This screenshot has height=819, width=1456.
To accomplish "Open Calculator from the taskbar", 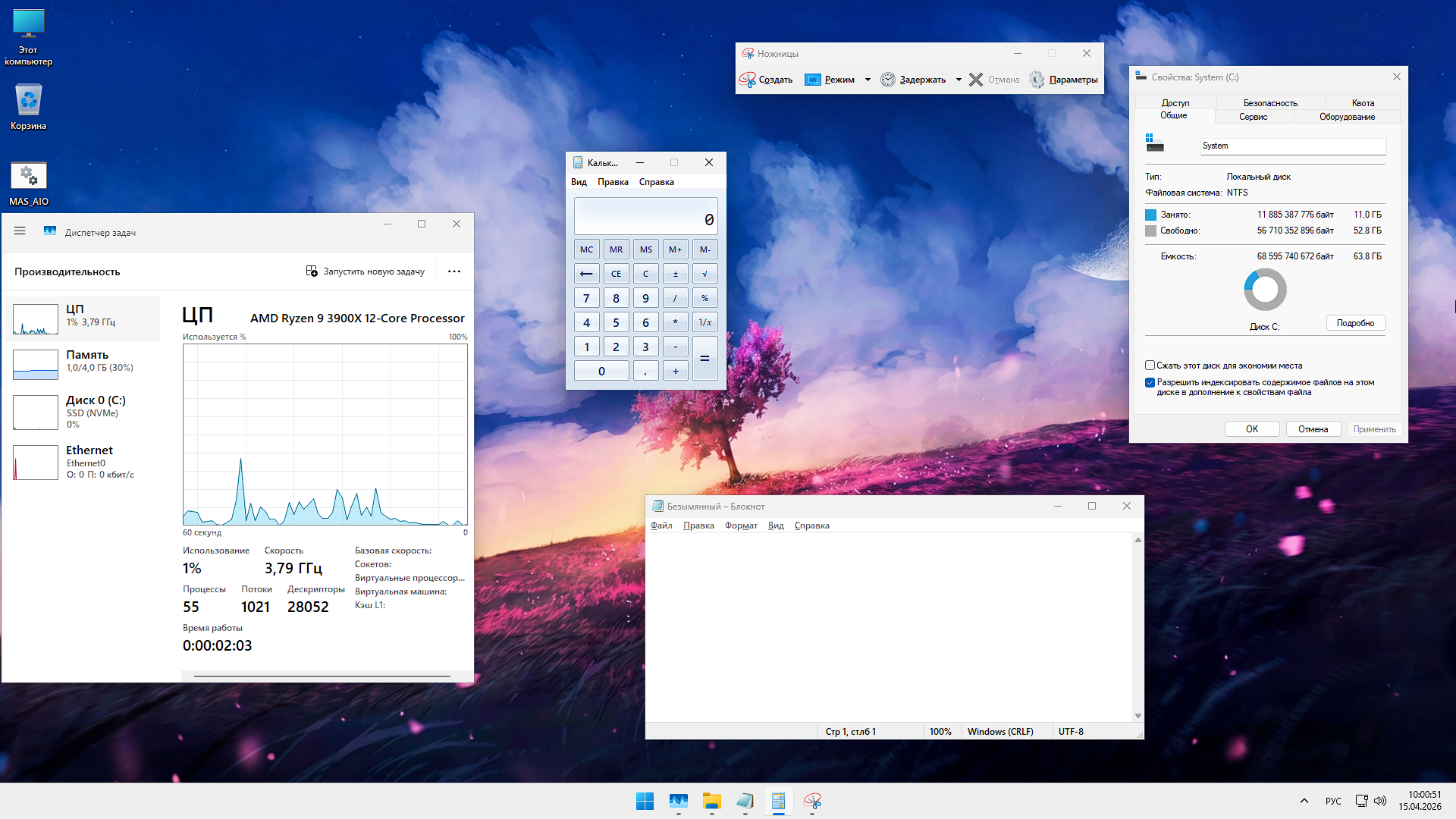I will [x=778, y=802].
